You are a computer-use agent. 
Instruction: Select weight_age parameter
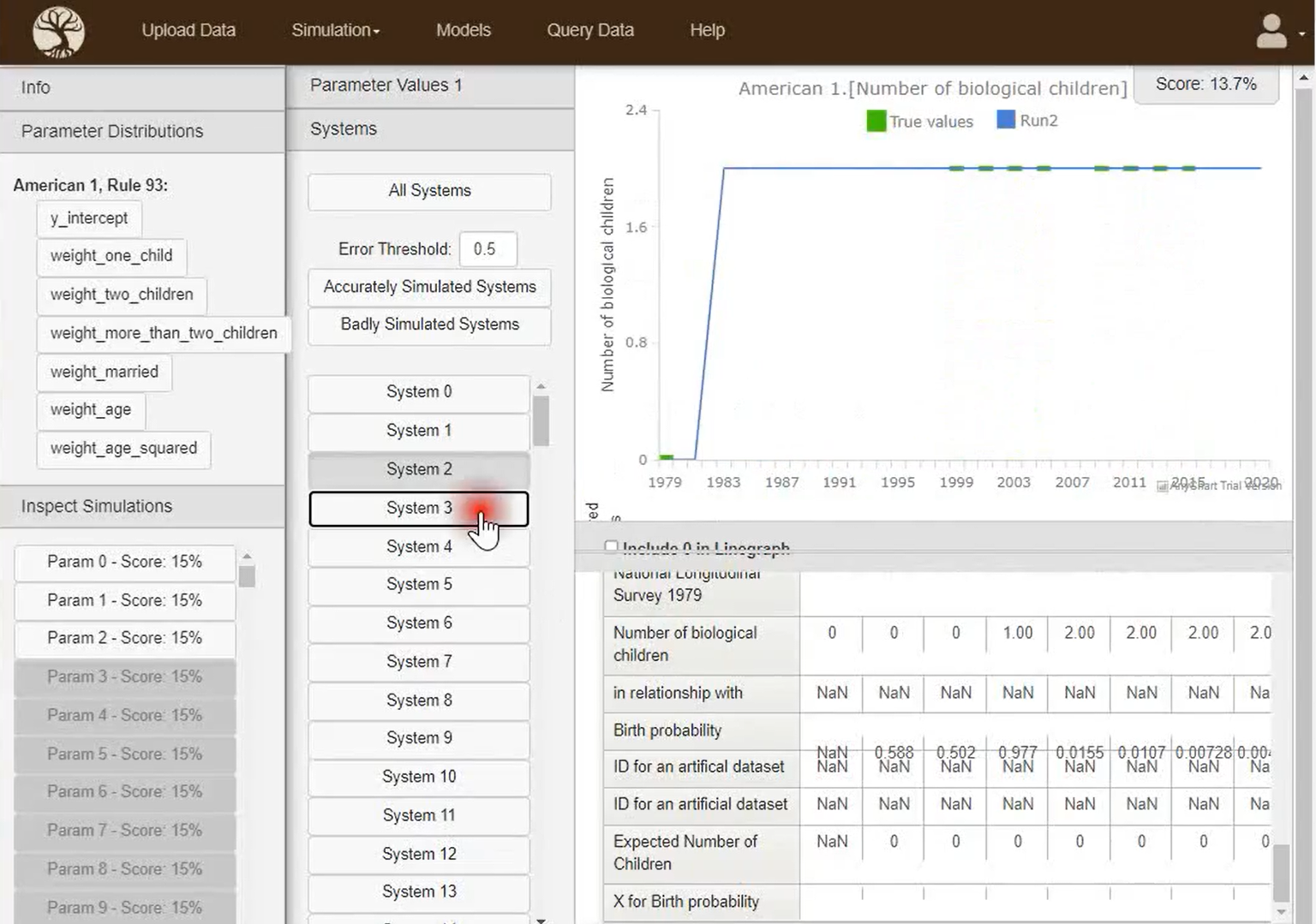click(x=91, y=410)
